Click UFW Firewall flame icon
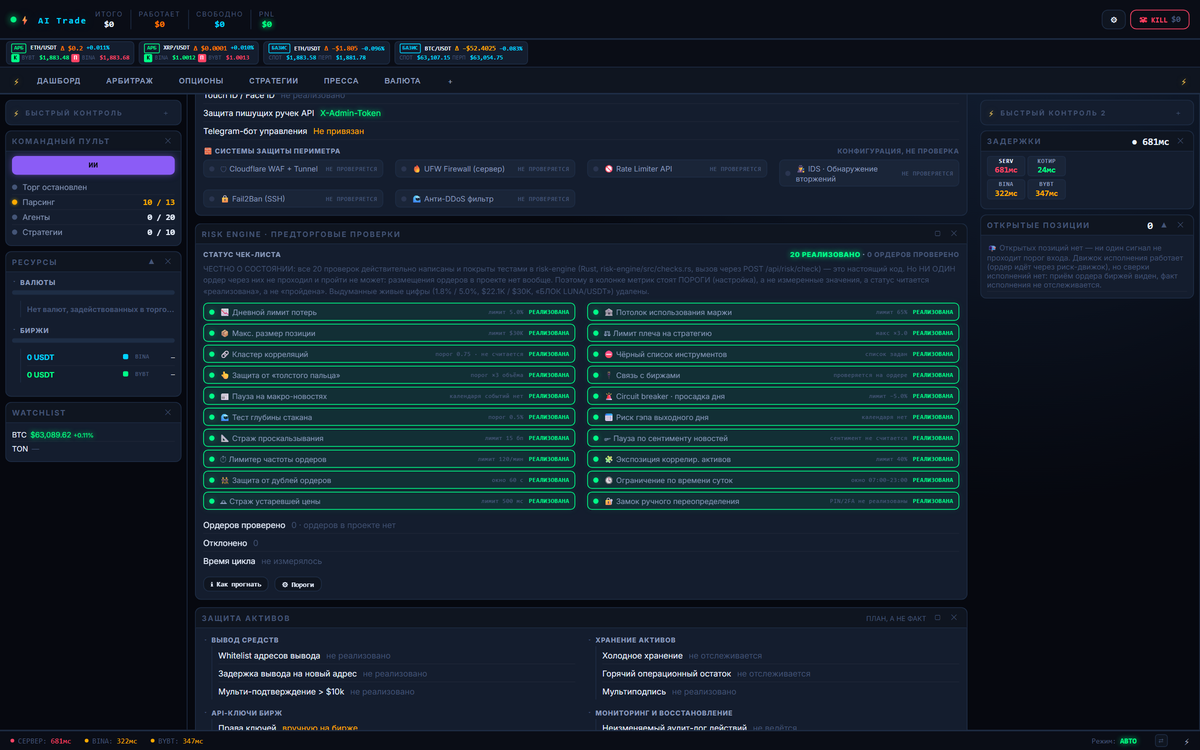Image resolution: width=1200 pixels, height=750 pixels. (416, 169)
